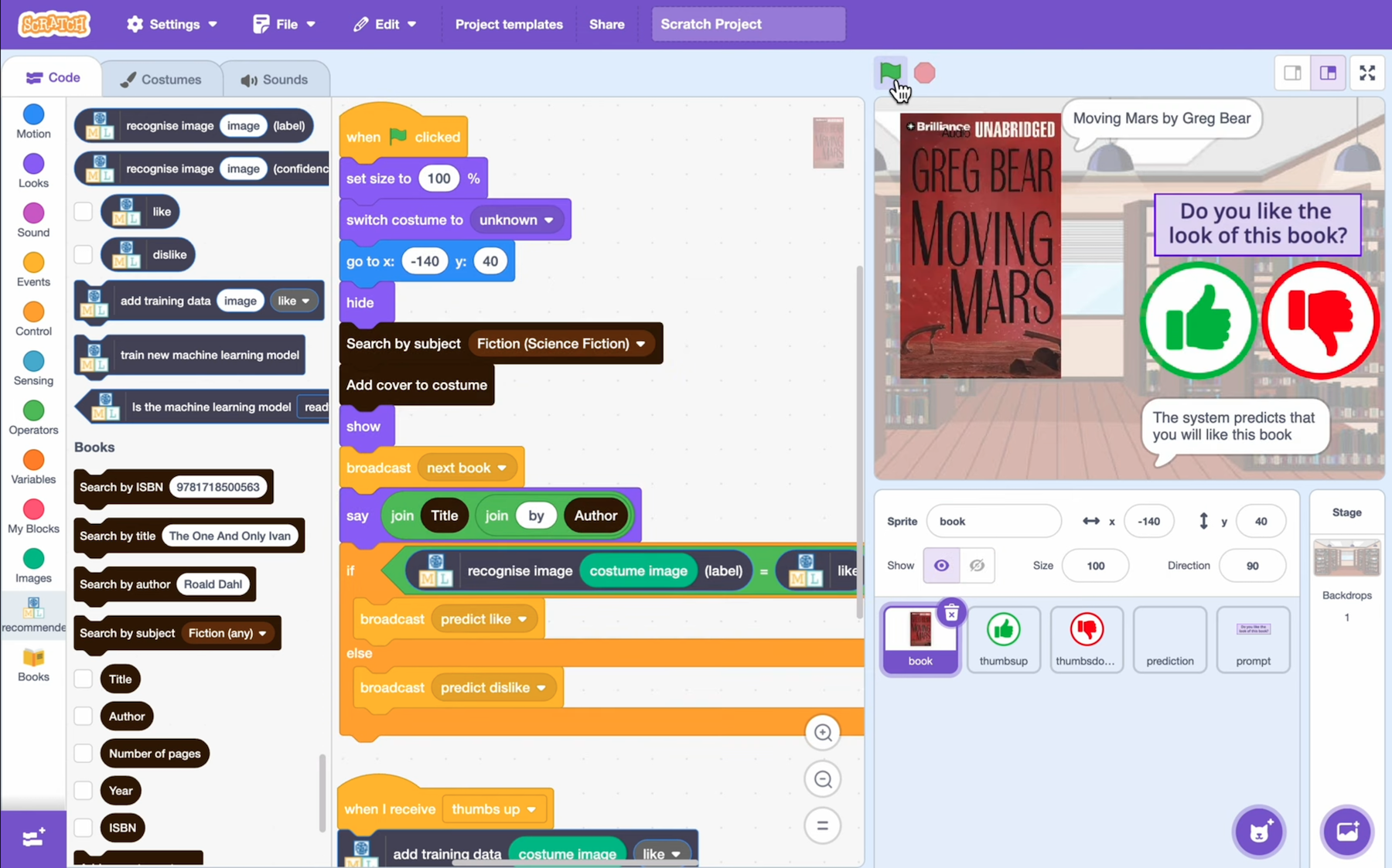Switch to small stage layout
Image resolution: width=1392 pixels, height=868 pixels.
tap(1292, 73)
